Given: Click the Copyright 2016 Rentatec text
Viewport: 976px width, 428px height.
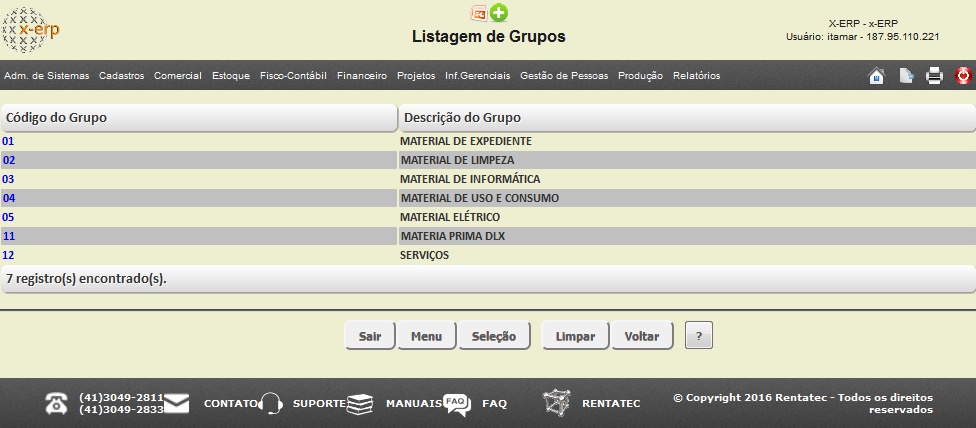Looking at the screenshot, I should tap(804, 404).
